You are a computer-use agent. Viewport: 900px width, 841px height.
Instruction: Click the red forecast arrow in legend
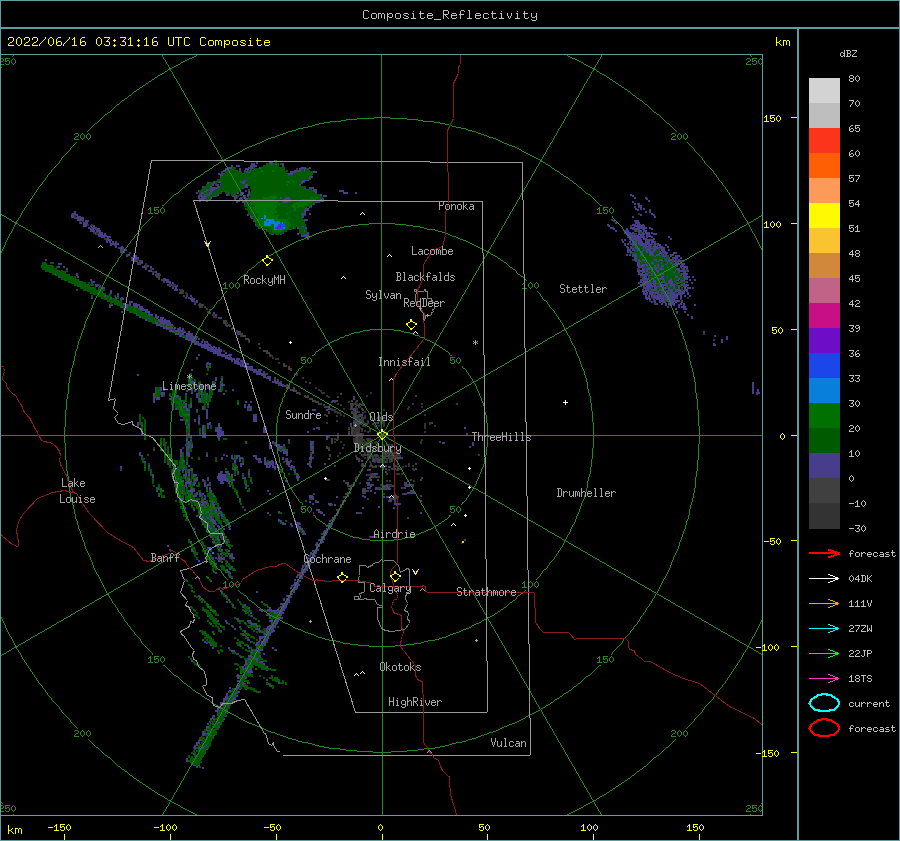pyautogui.click(x=824, y=553)
